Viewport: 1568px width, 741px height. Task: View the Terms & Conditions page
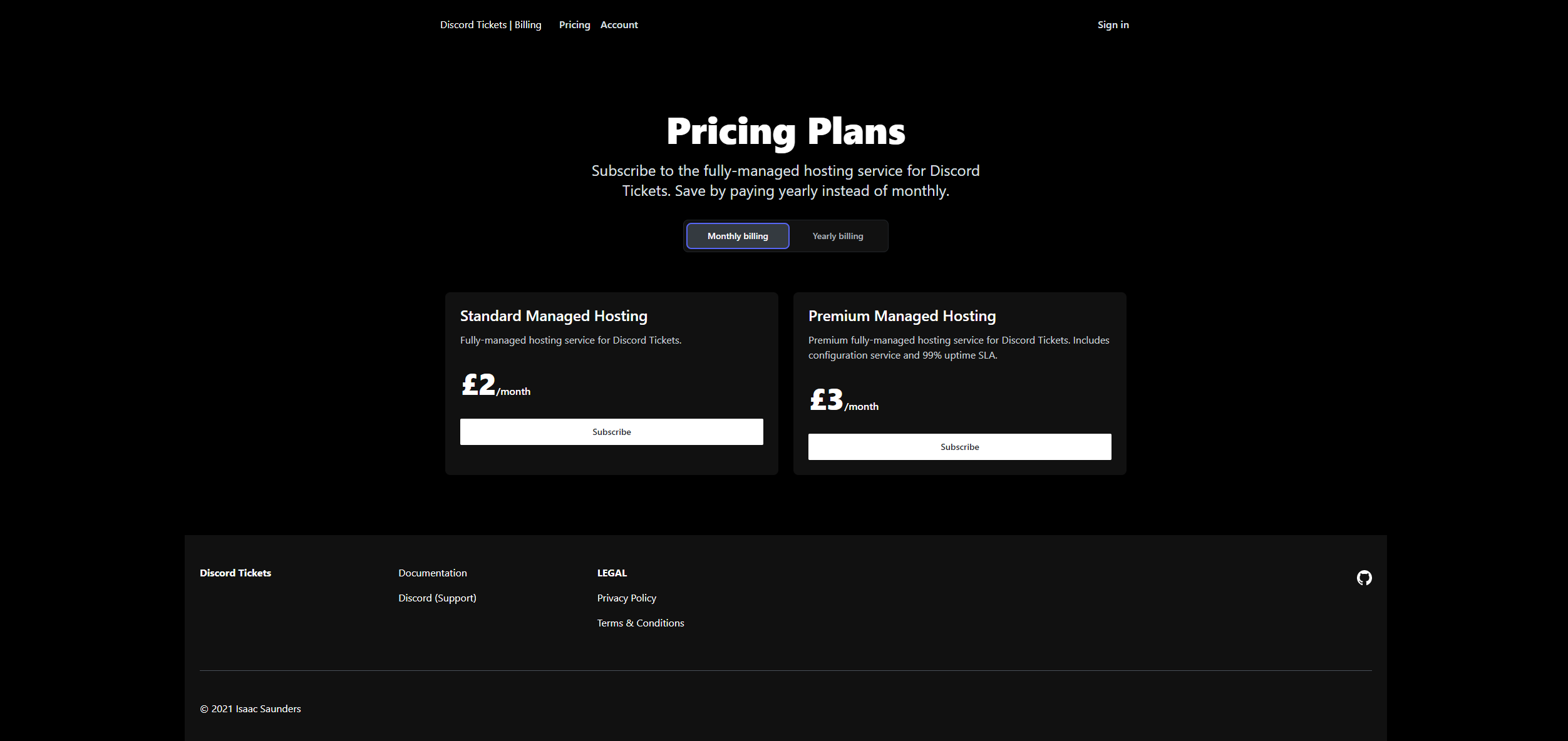640,623
